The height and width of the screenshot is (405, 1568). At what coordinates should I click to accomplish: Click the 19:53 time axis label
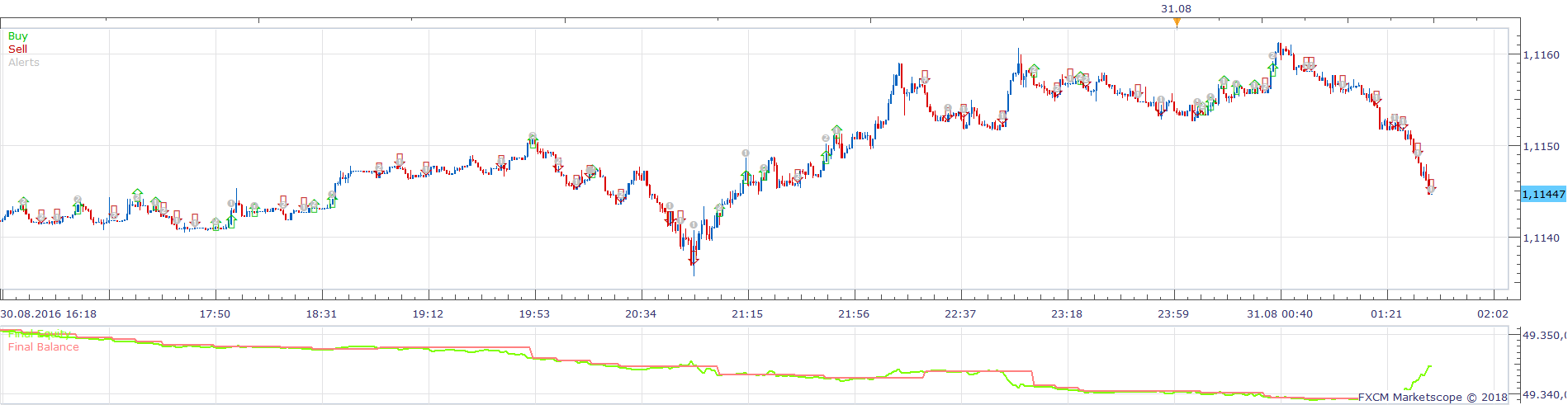pos(534,314)
